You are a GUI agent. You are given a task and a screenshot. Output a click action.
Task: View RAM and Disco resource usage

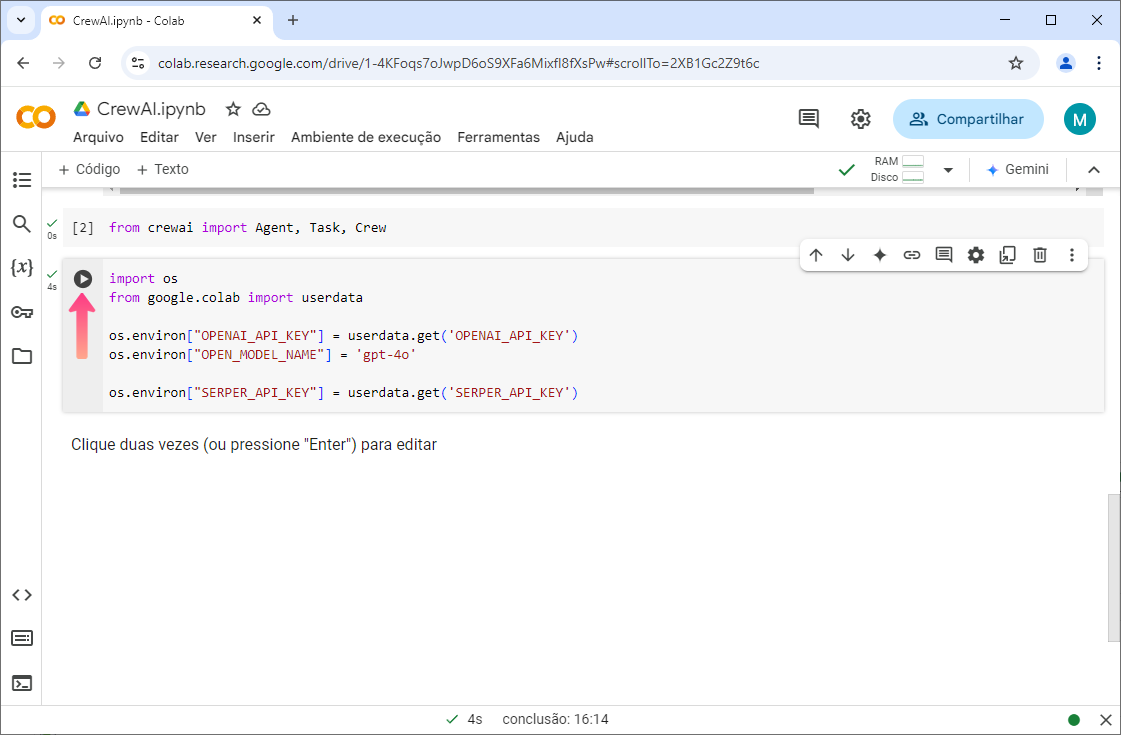pos(897,169)
